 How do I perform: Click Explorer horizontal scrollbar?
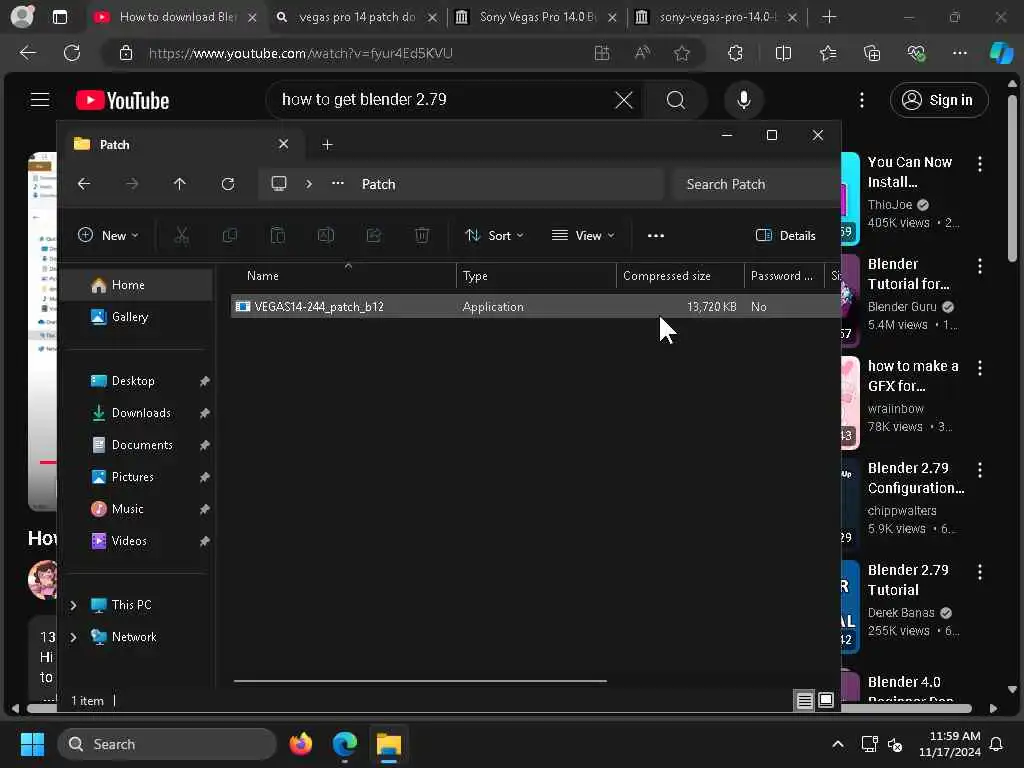[x=420, y=680]
